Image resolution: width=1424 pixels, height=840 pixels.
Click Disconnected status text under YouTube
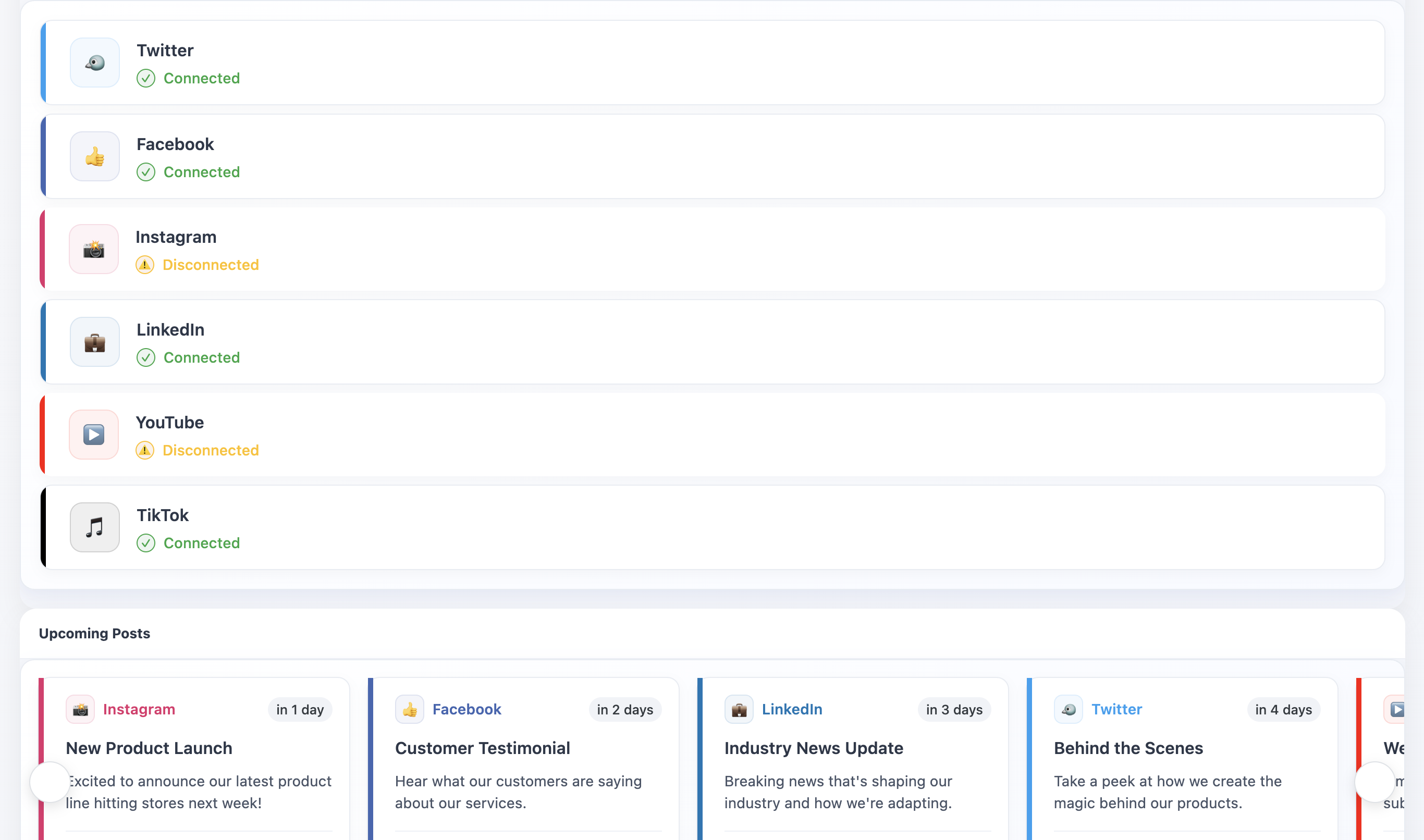tap(211, 451)
